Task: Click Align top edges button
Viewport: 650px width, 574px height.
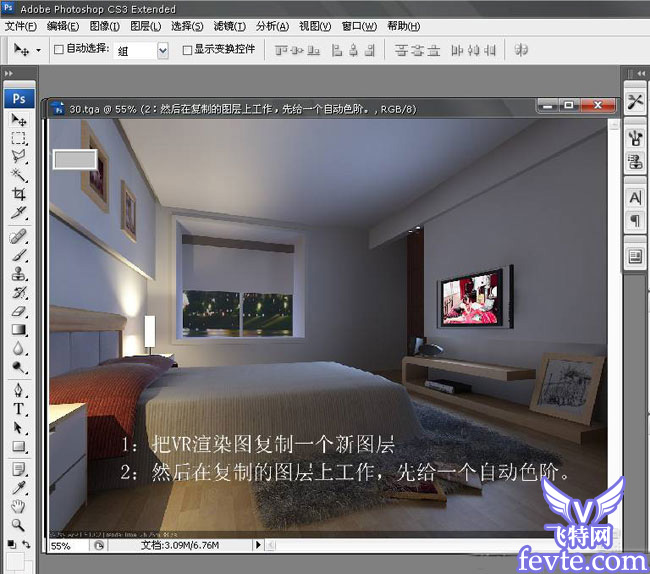Action: pyautogui.click(x=281, y=51)
